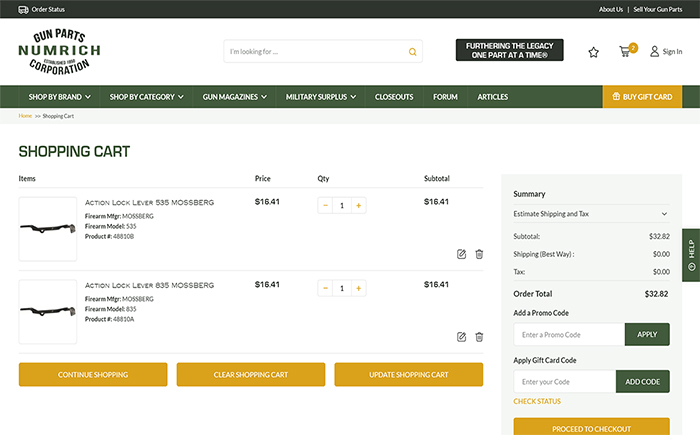The height and width of the screenshot is (435, 700).
Task: Expand Estimate Shipping and Tax section
Action: point(591,214)
